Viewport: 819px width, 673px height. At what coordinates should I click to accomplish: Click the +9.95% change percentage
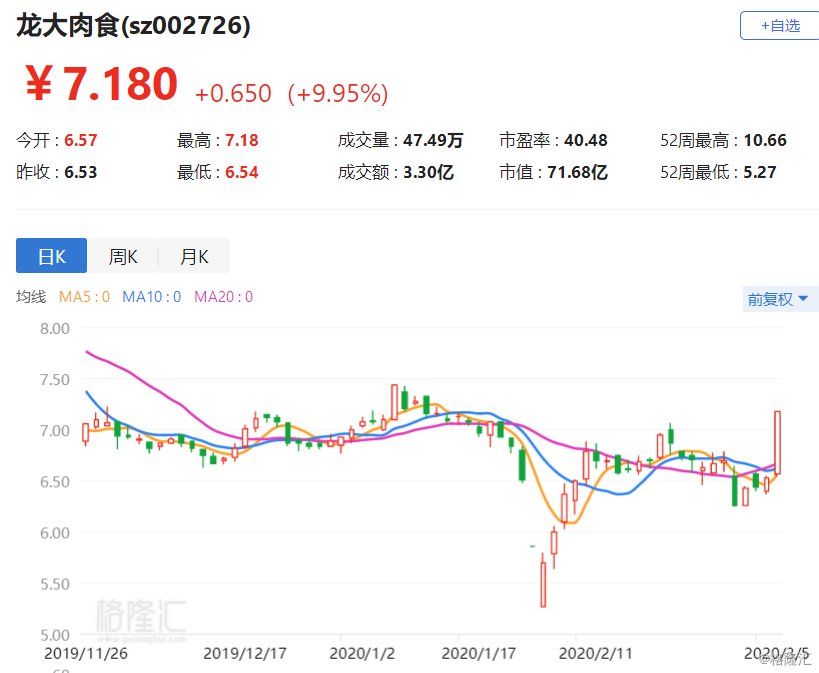[338, 94]
